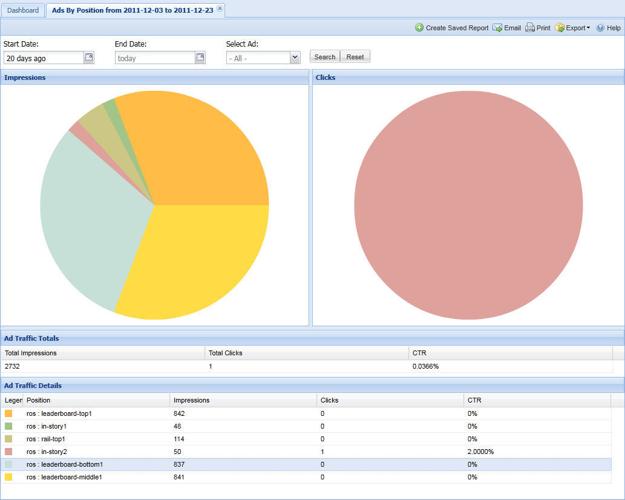This screenshot has height=500, width=625.
Task: Sort by the Impressions column header
Action: tap(243, 400)
